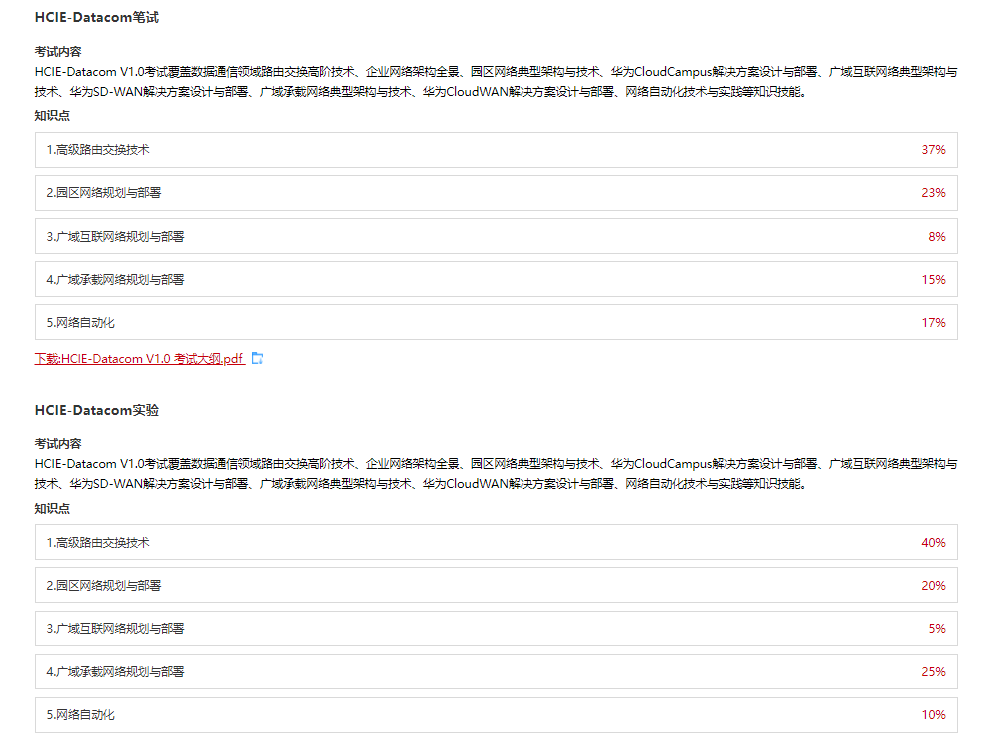The width and height of the screenshot is (982, 742).
Task: Click the 15% value
Action: click(x=933, y=280)
